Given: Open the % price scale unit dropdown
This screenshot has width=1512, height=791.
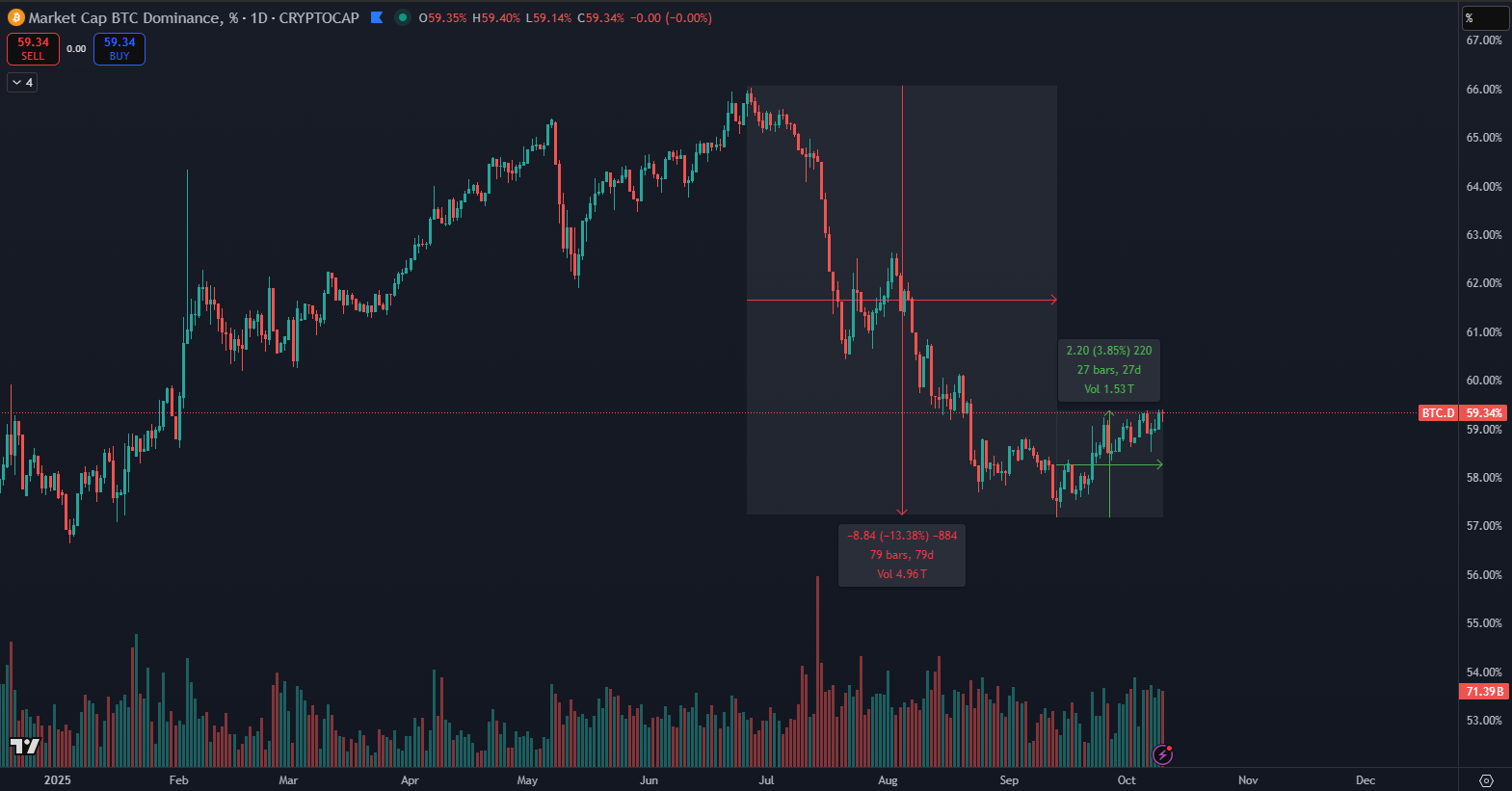Looking at the screenshot, I should (x=1484, y=17).
